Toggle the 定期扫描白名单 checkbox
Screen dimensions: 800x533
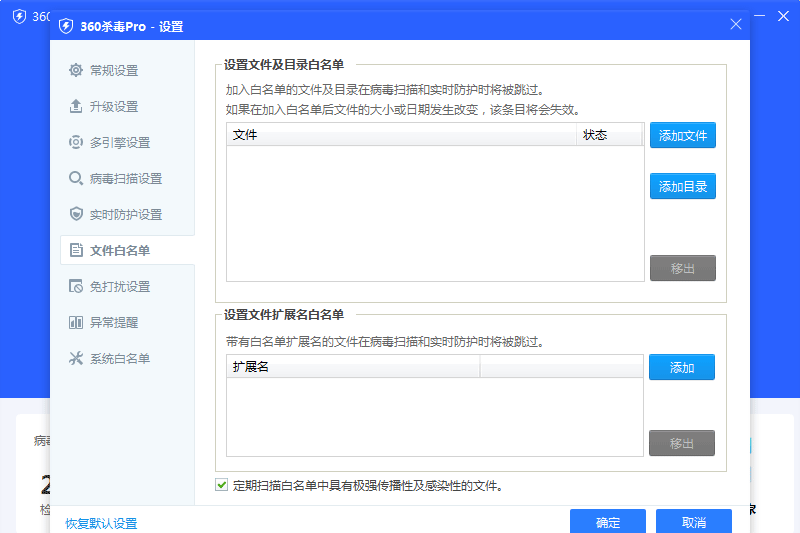(x=221, y=485)
